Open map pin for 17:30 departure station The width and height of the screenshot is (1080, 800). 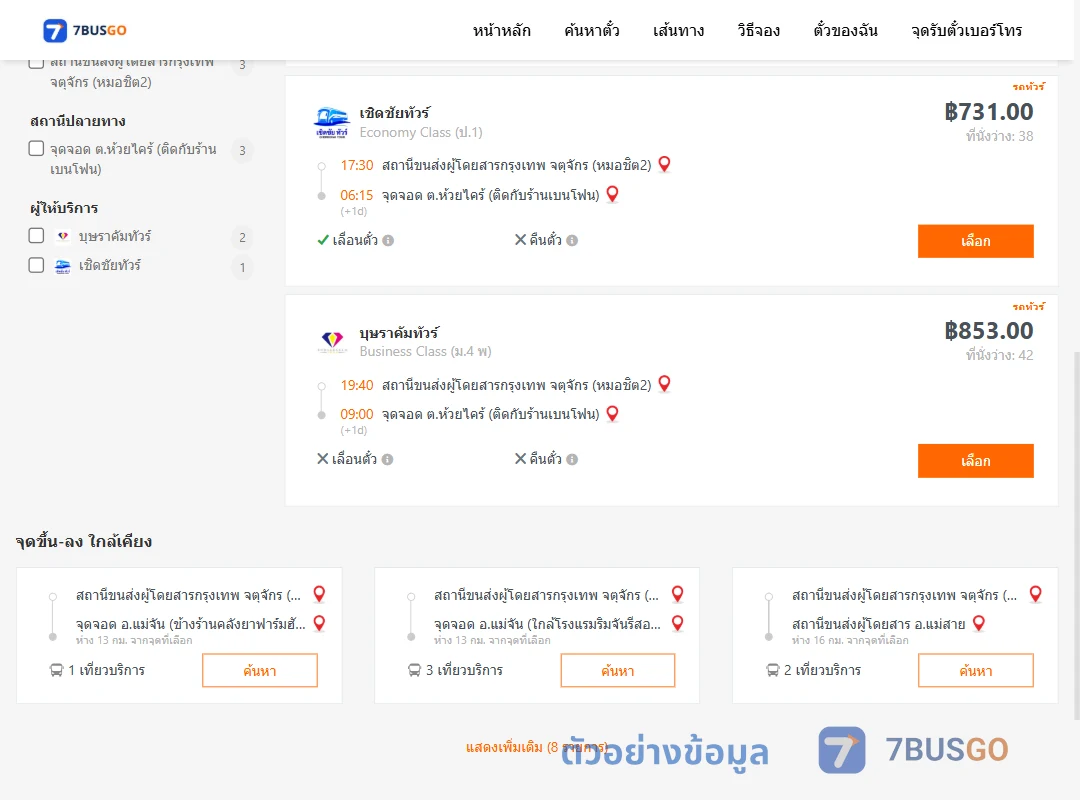665,164
